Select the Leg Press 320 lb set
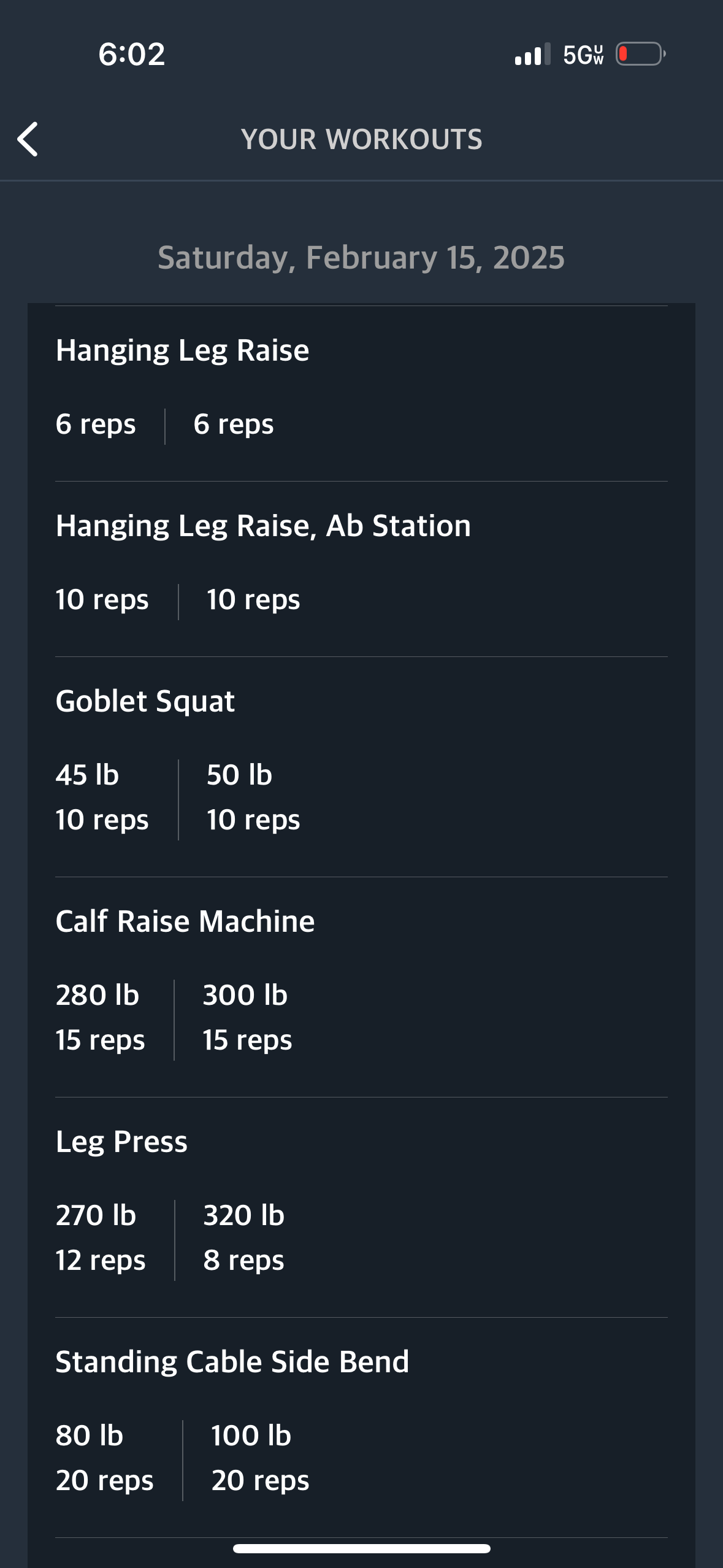723x1568 pixels. point(244,1237)
